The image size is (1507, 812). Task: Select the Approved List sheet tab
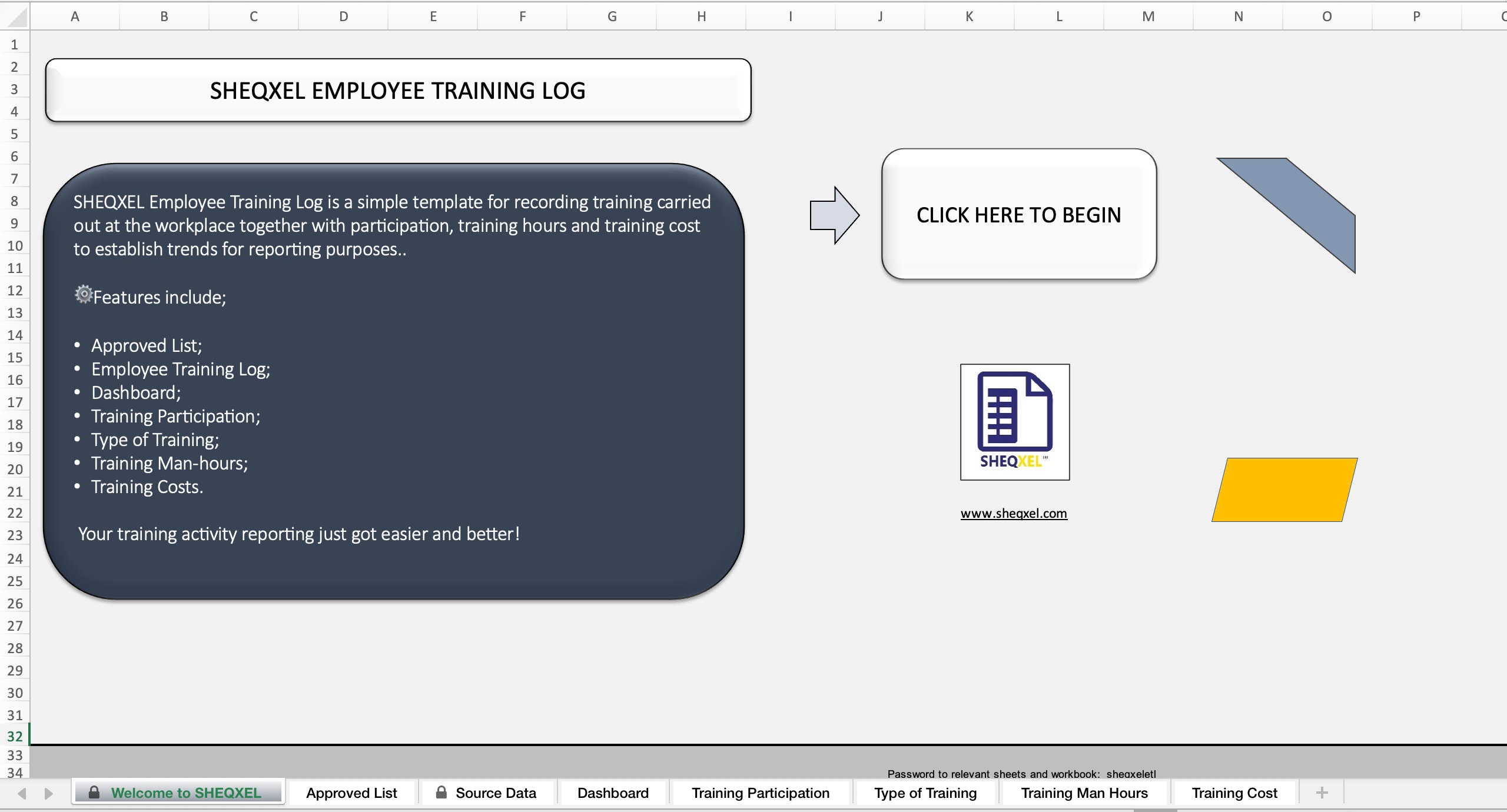click(x=351, y=793)
